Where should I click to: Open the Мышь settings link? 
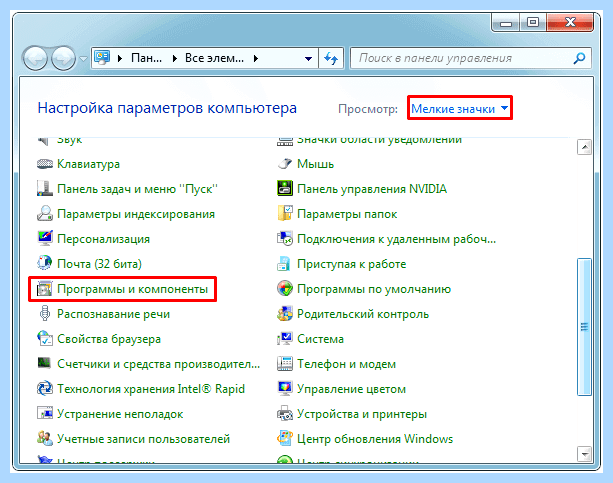pyautogui.click(x=315, y=164)
